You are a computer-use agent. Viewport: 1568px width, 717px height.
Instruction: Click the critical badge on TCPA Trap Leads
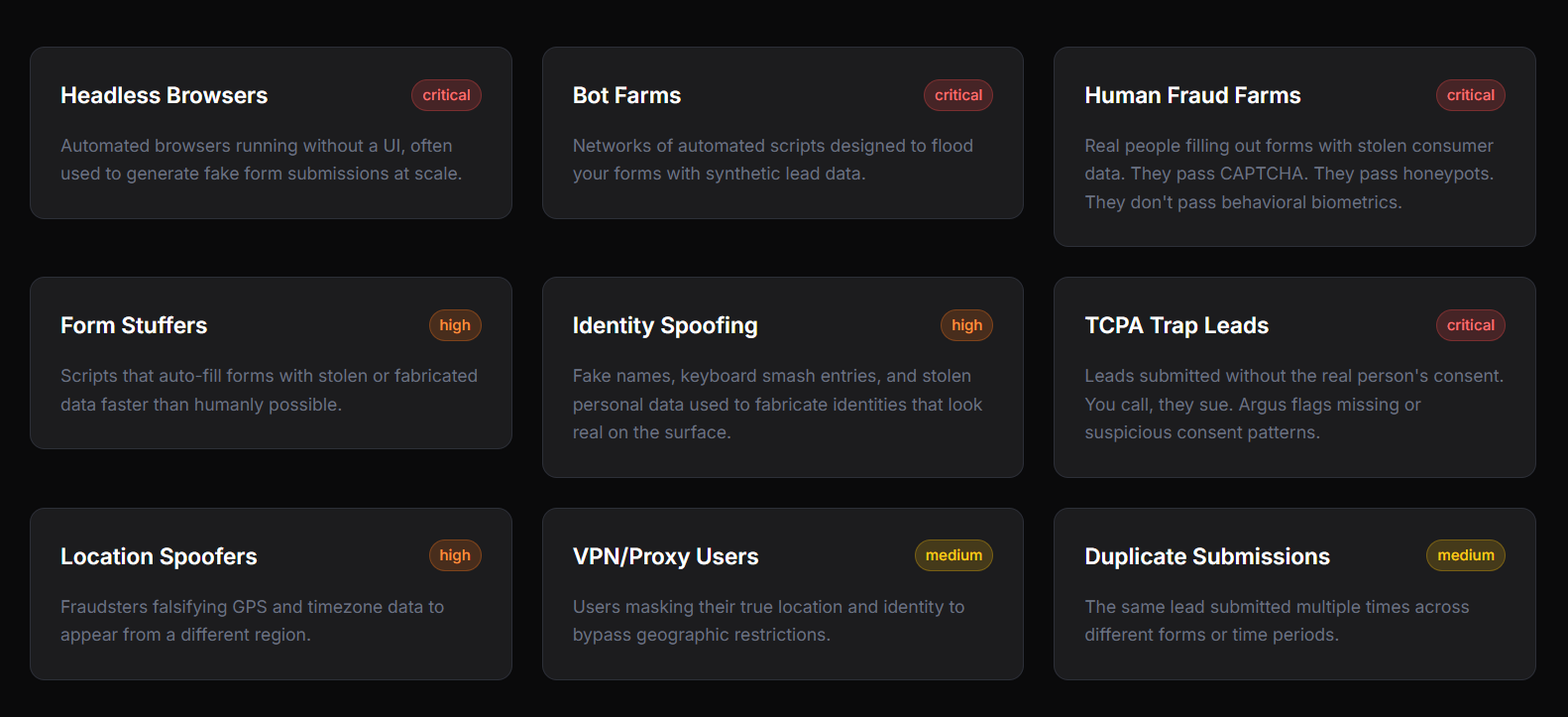point(1470,324)
